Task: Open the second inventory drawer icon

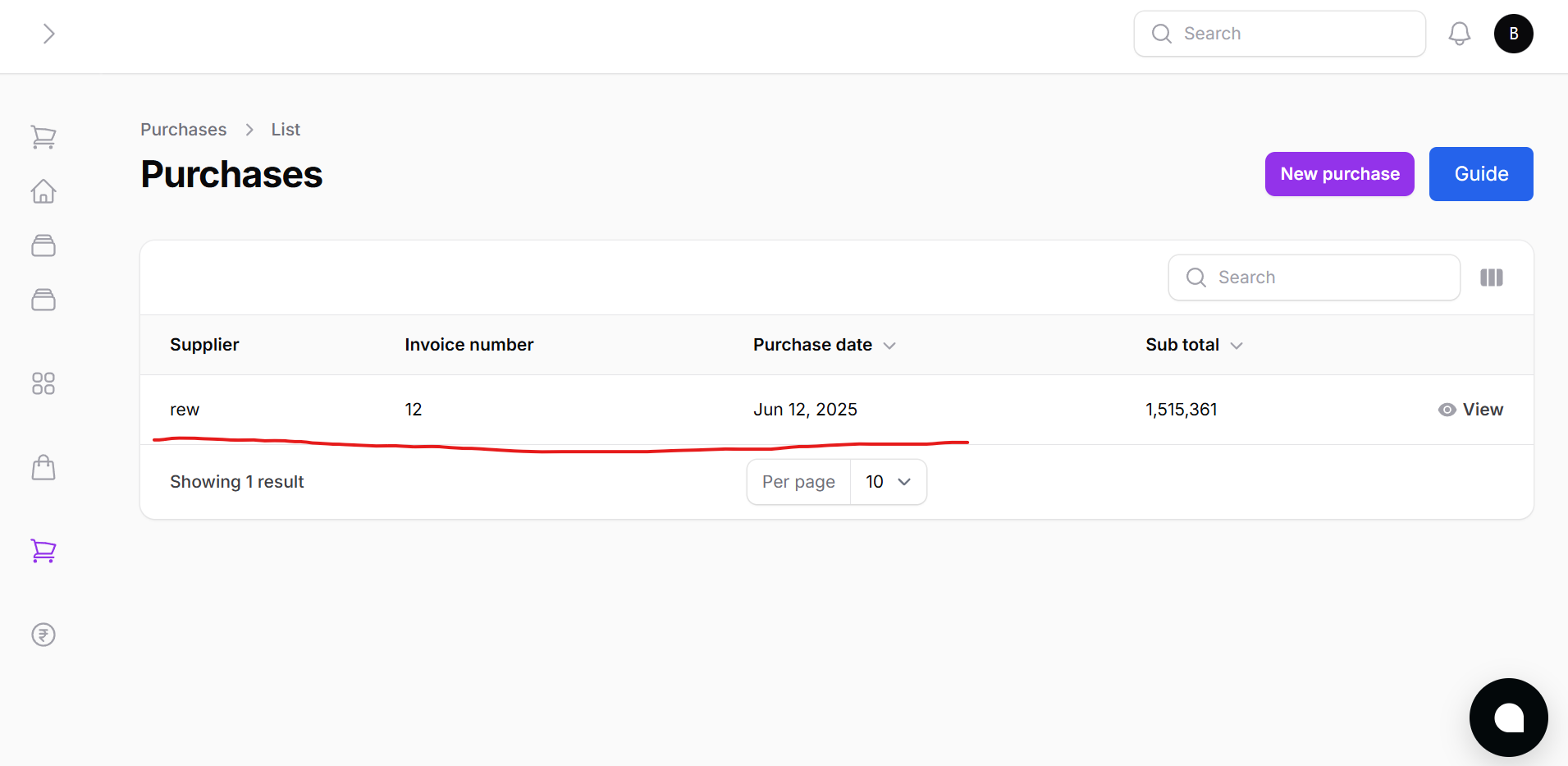Action: [x=43, y=299]
